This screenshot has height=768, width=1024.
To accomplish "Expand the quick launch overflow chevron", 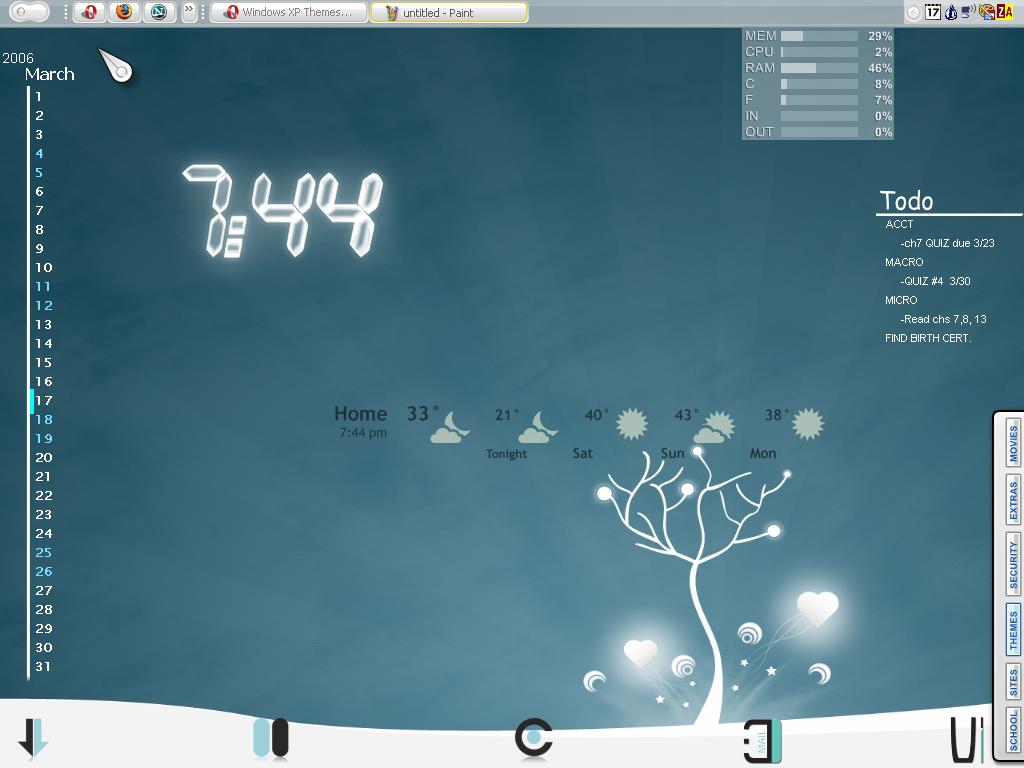I will click(189, 12).
